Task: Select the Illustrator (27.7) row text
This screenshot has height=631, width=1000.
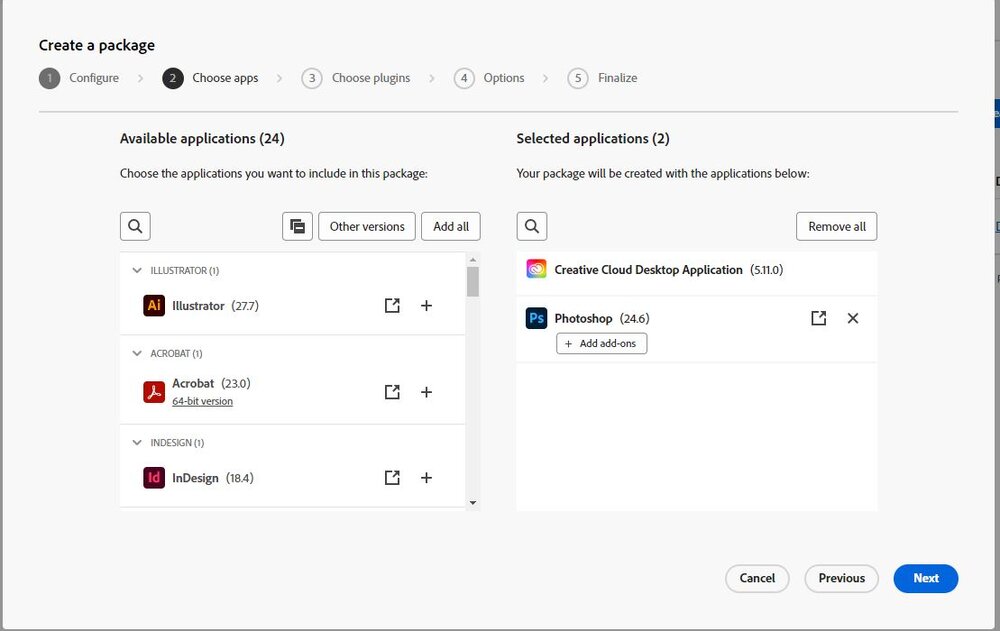Action: [216, 306]
